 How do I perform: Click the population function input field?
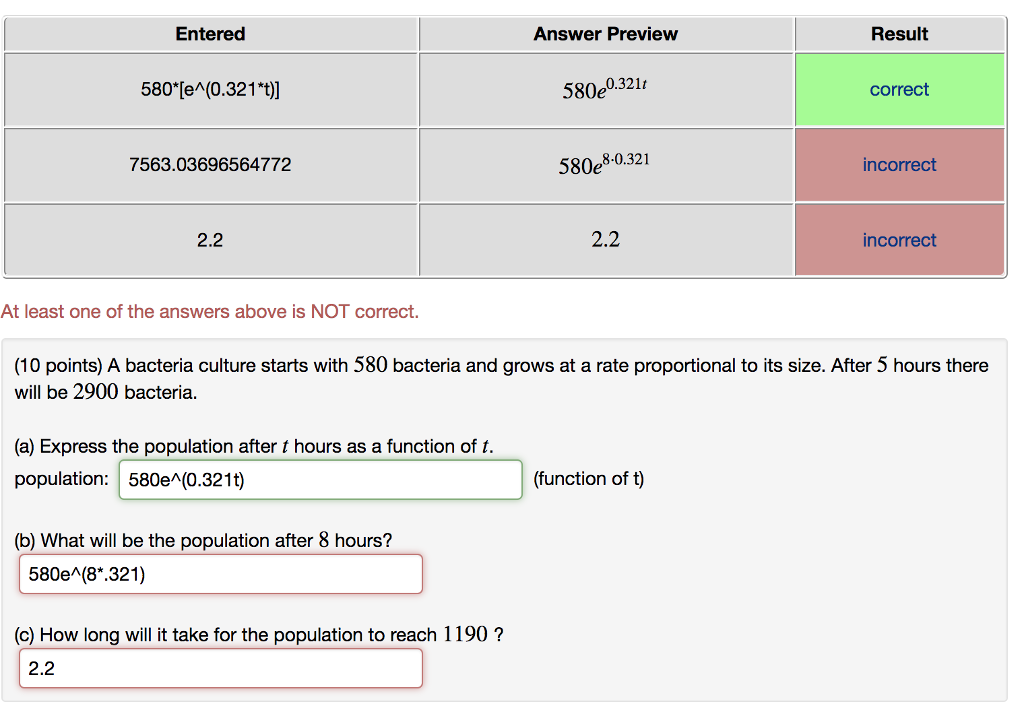coord(320,479)
